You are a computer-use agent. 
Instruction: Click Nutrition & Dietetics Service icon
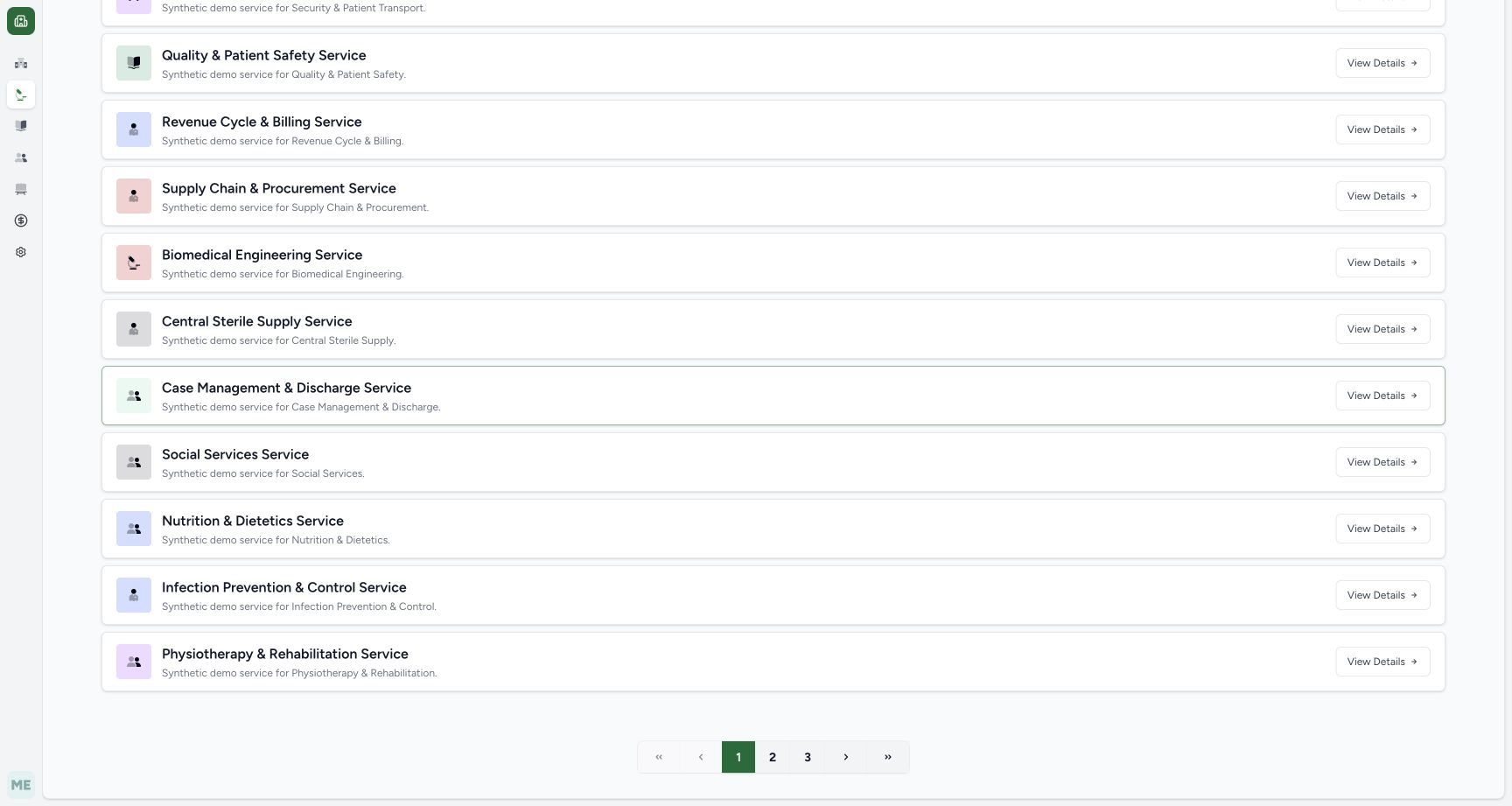[134, 529]
